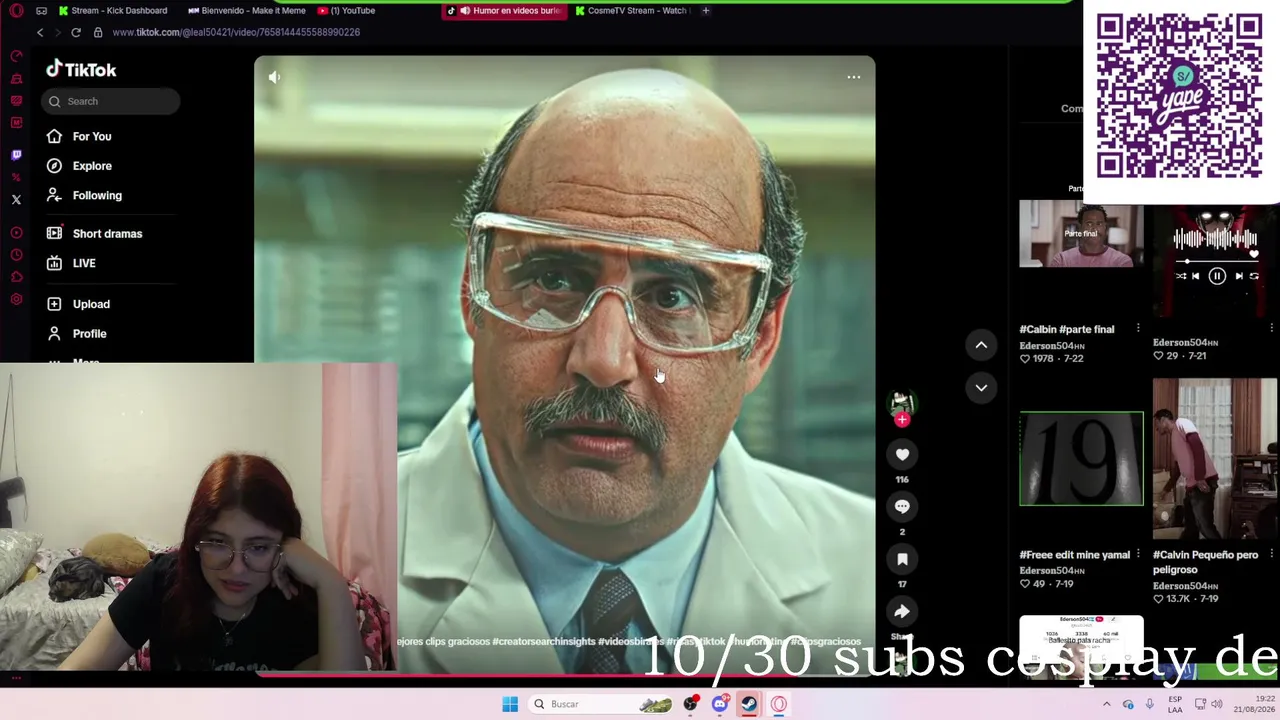
Task: Open Steam from the taskbar
Action: click(749, 704)
